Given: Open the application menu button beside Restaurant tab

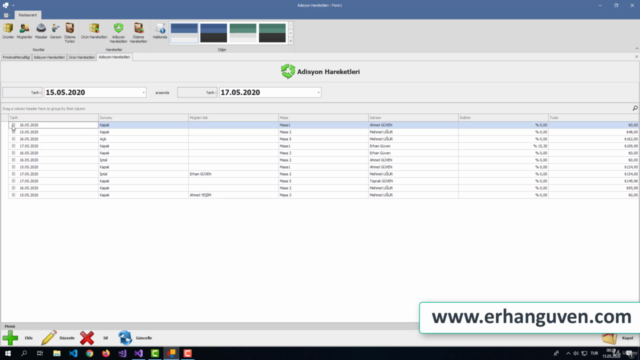Looking at the screenshot, I should pos(6,15).
